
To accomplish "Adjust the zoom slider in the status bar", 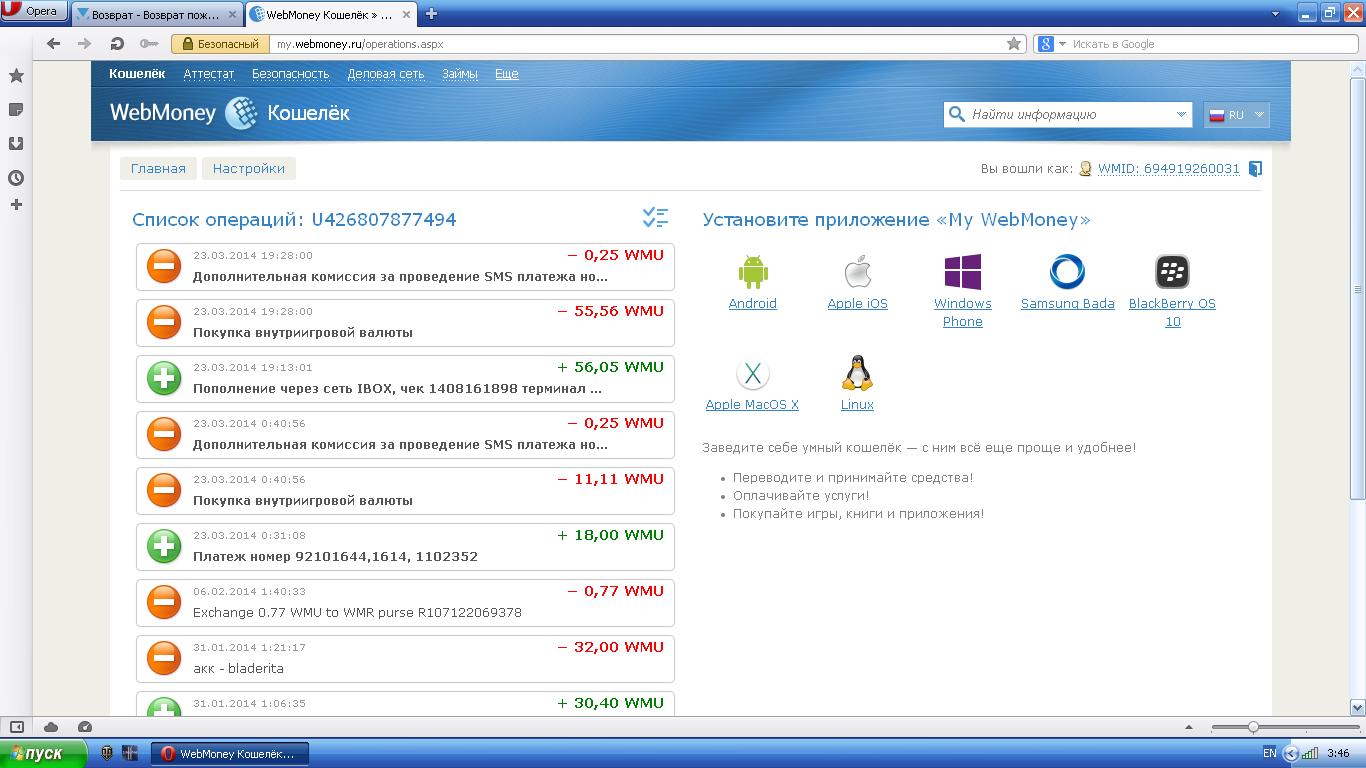I will 1252,727.
